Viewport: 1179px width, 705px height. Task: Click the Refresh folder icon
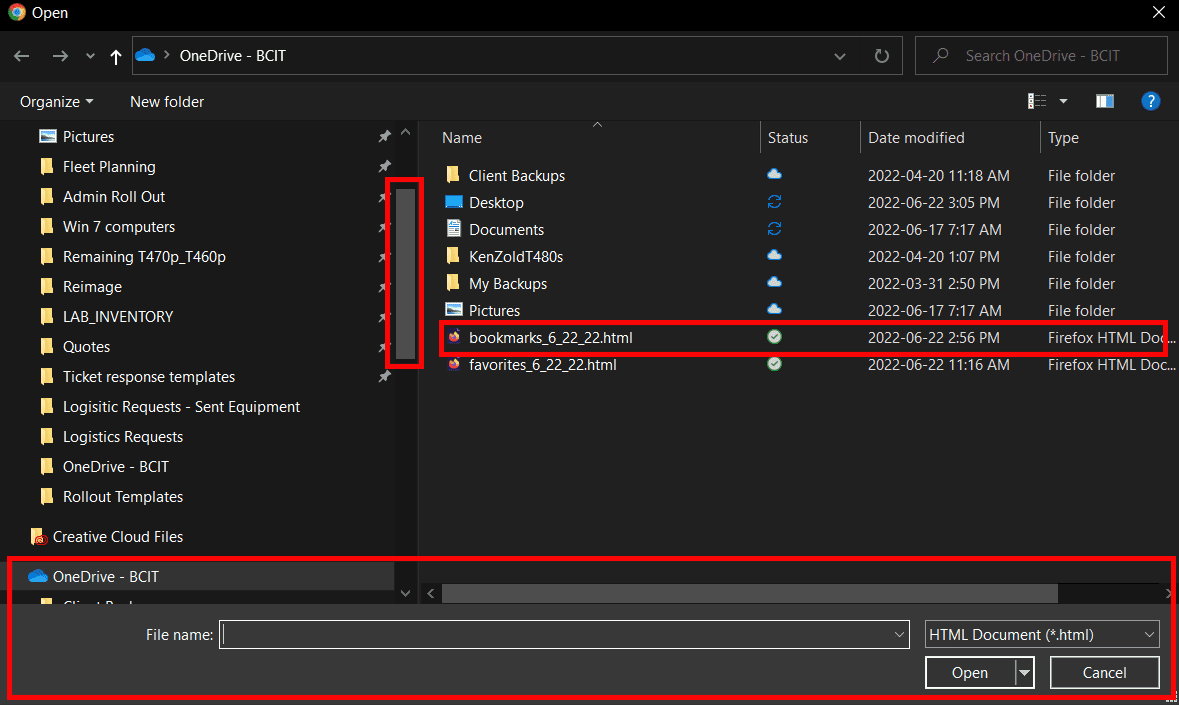pyautogui.click(x=881, y=56)
